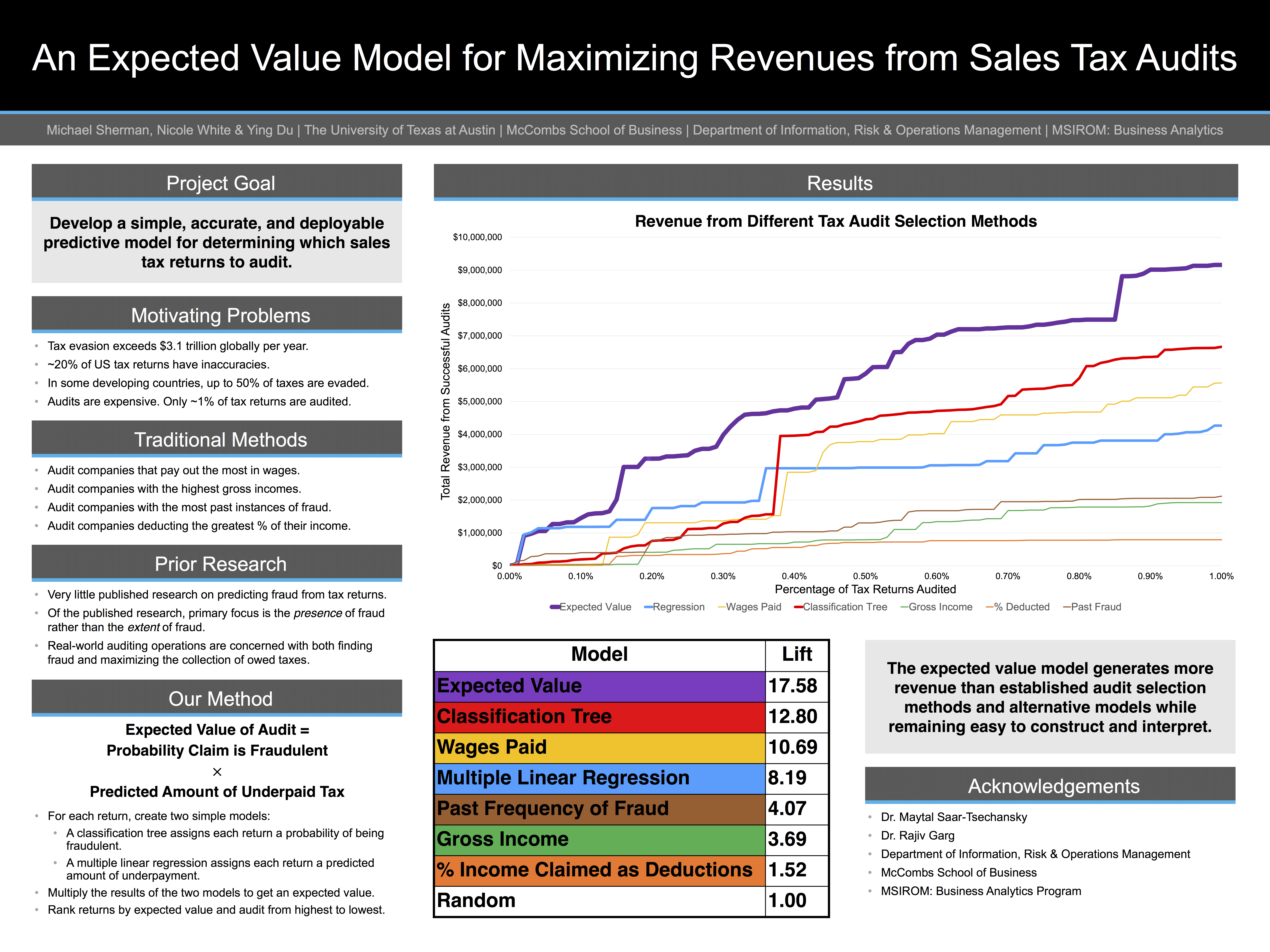The width and height of the screenshot is (1270, 952).
Task: Click bullet '~20% of US tax returns have inaccuracies'
Action: click(158, 364)
